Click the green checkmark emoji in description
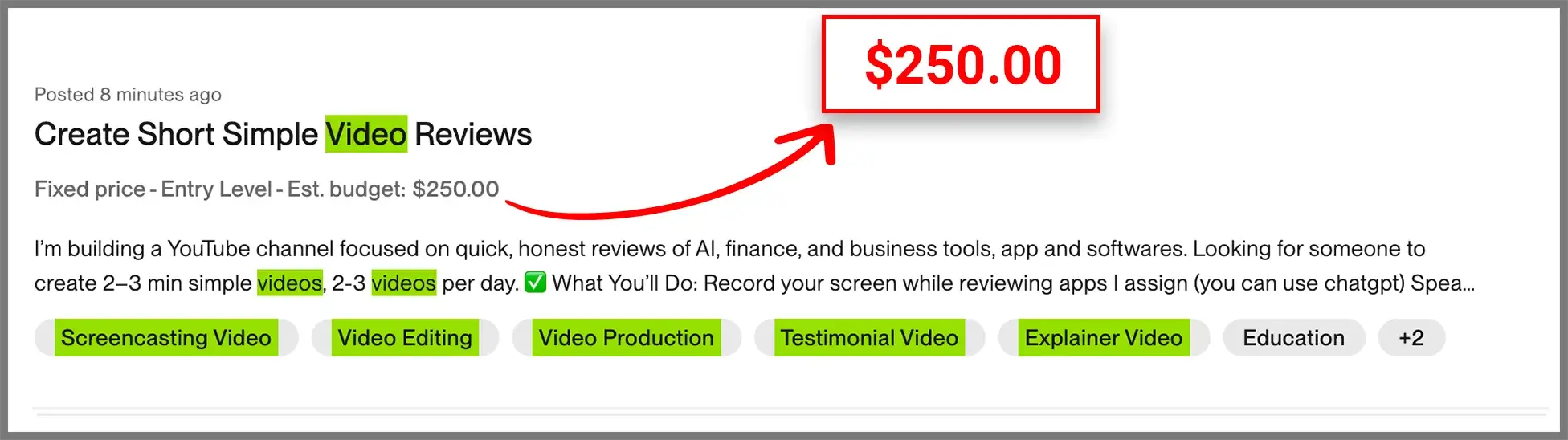Screen dimensions: 1568x440 [x=535, y=283]
